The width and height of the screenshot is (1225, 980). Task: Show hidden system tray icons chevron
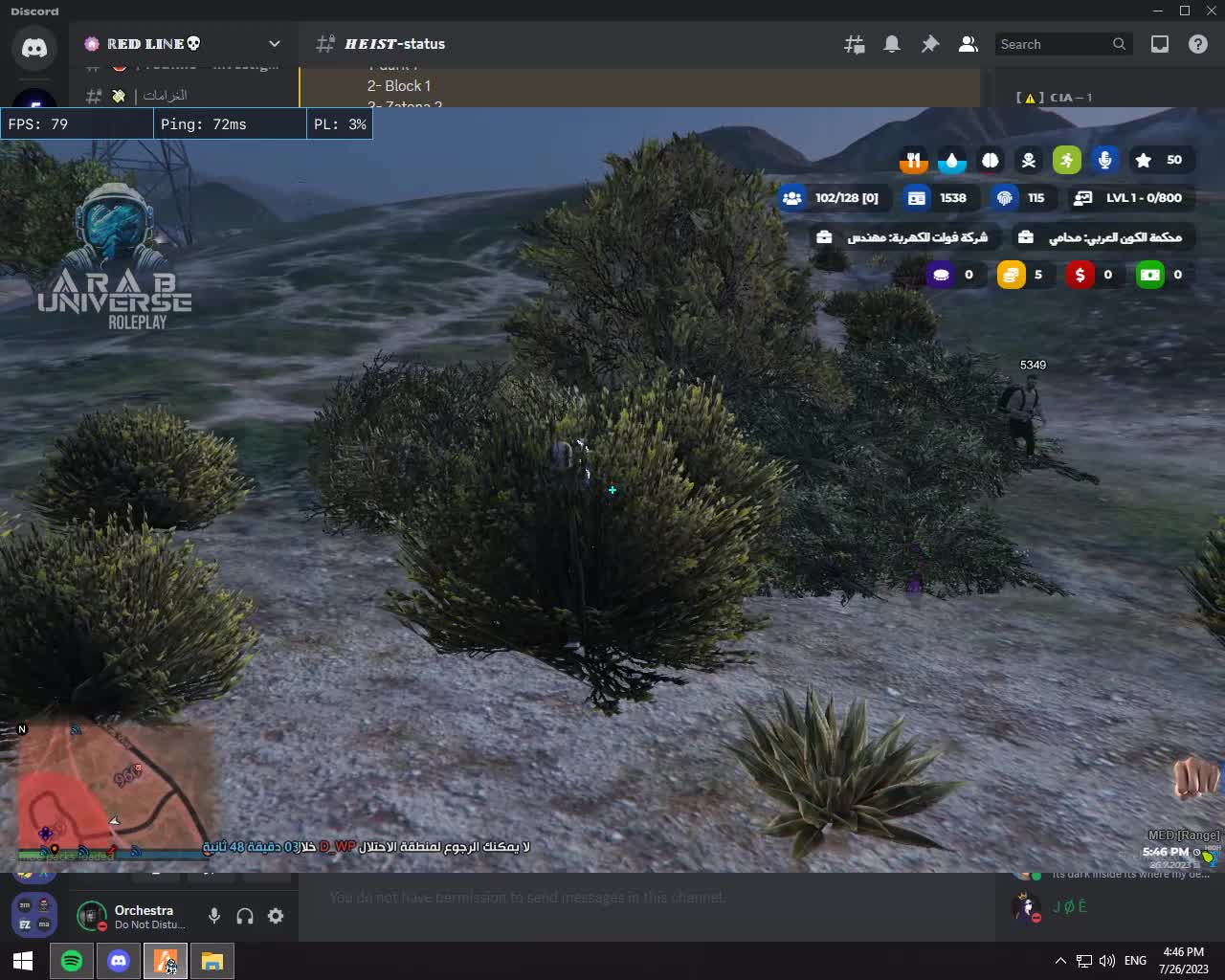click(1060, 961)
